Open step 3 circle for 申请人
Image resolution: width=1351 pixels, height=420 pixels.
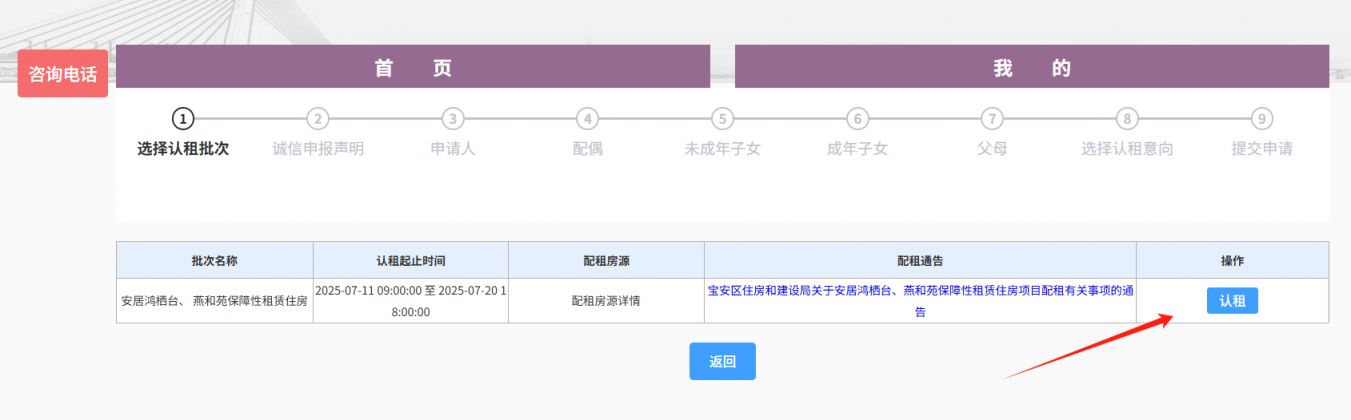453,118
